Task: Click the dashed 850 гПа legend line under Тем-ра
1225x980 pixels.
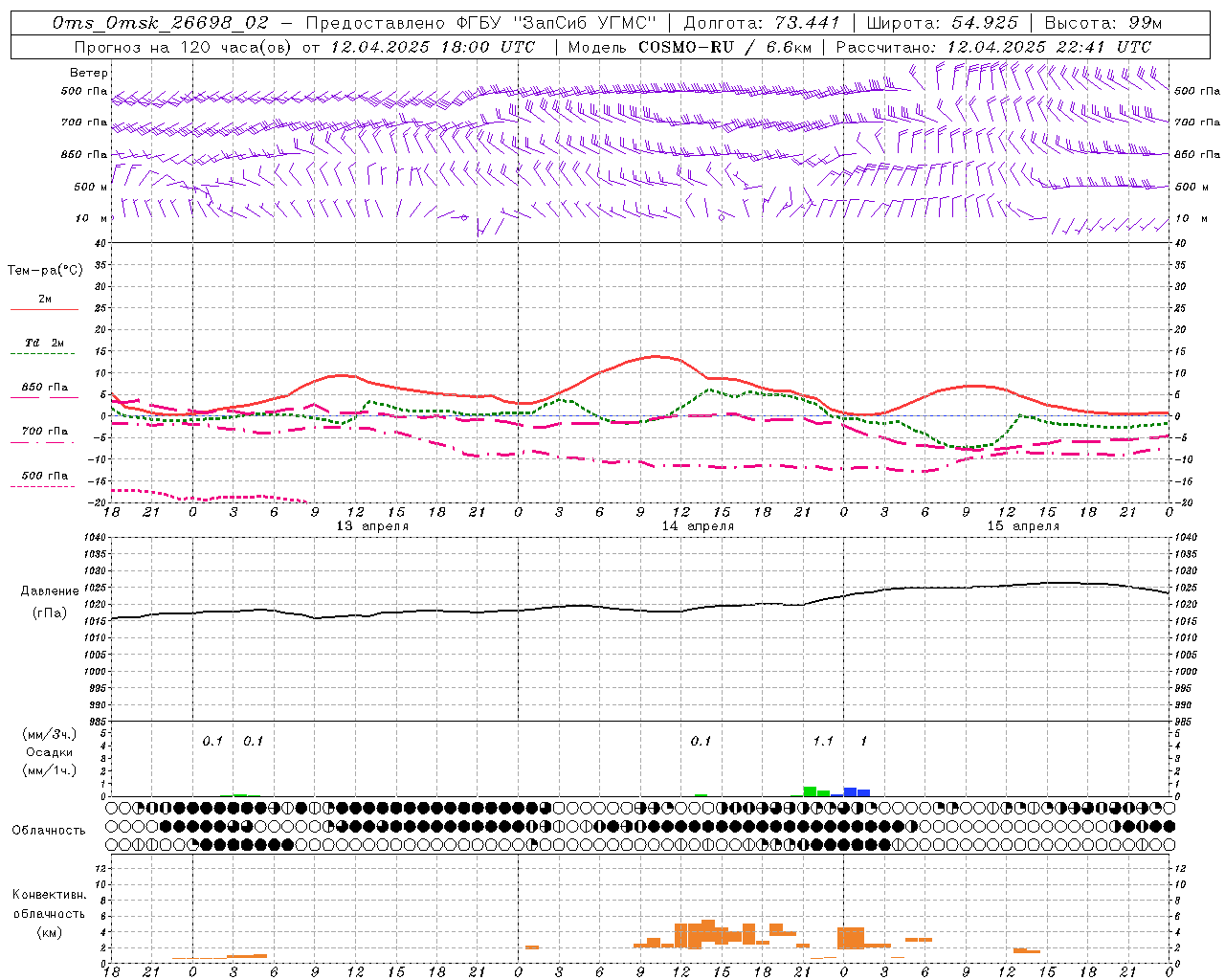Action: pyautogui.click(x=44, y=397)
